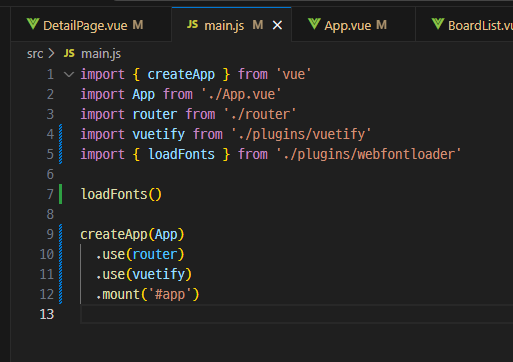Click the blue modified marker beside line 4
Image resolution: width=513 pixels, height=362 pixels.
pos(61,134)
